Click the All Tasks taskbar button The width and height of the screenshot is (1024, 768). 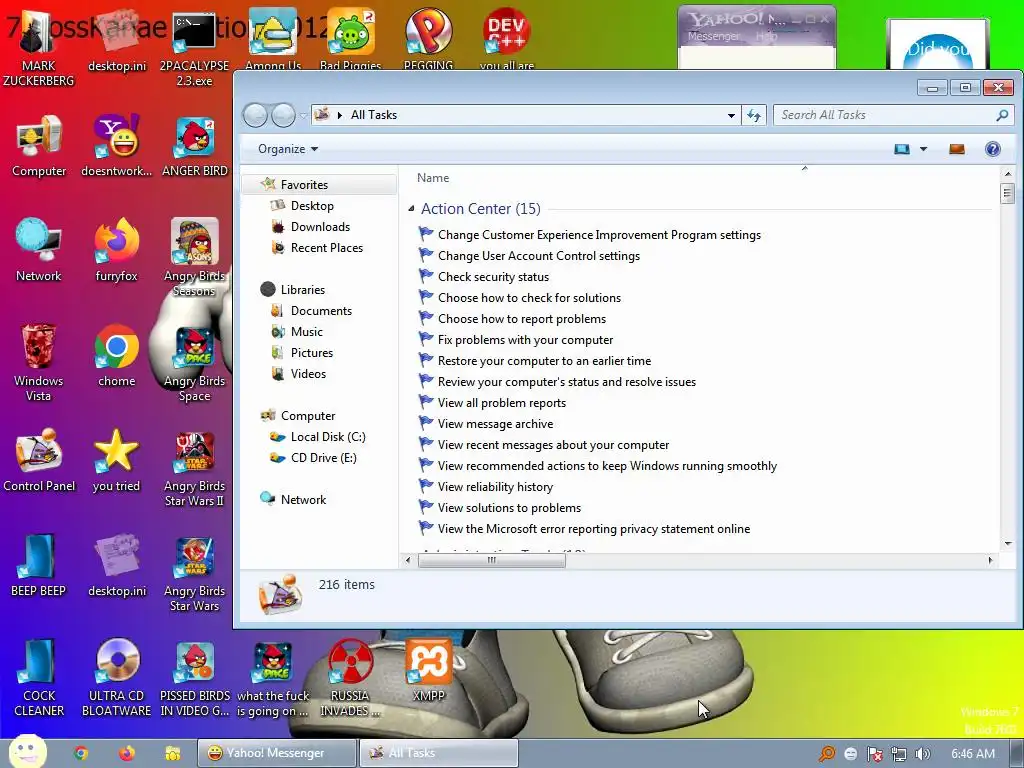[x=440, y=753]
